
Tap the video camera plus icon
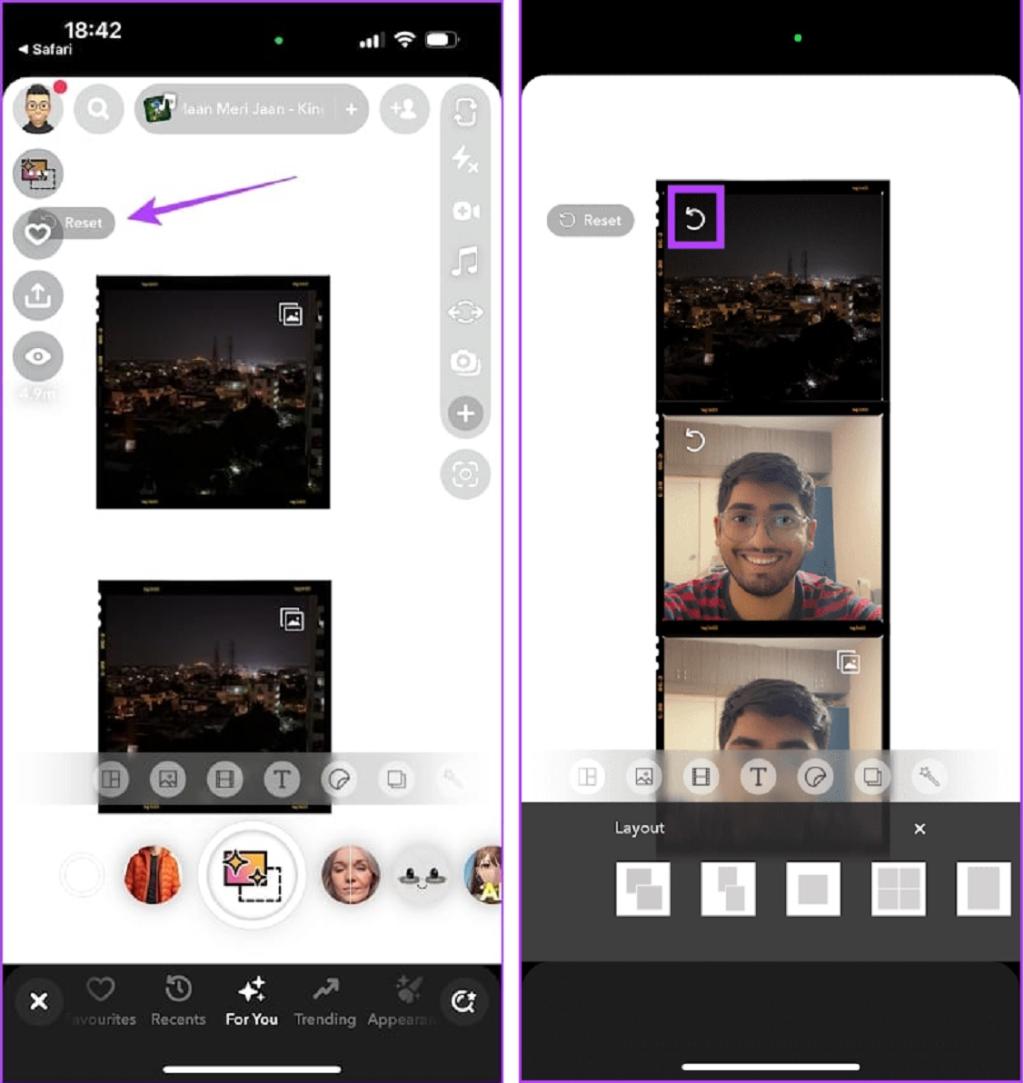coord(465,211)
